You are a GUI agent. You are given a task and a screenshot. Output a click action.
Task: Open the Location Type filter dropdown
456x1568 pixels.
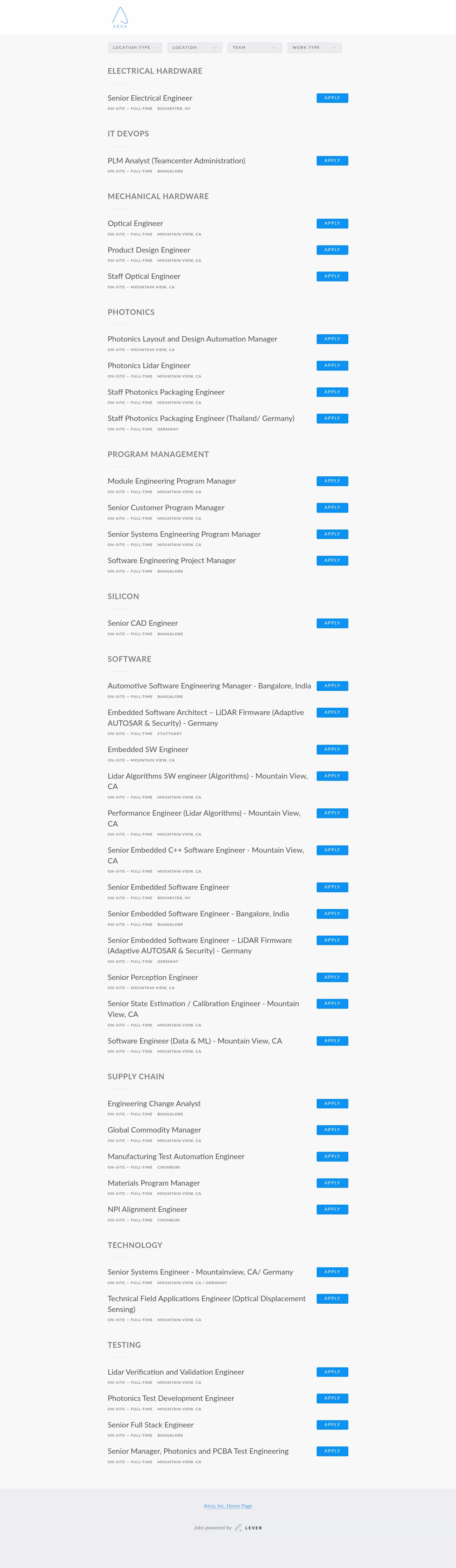click(x=135, y=47)
